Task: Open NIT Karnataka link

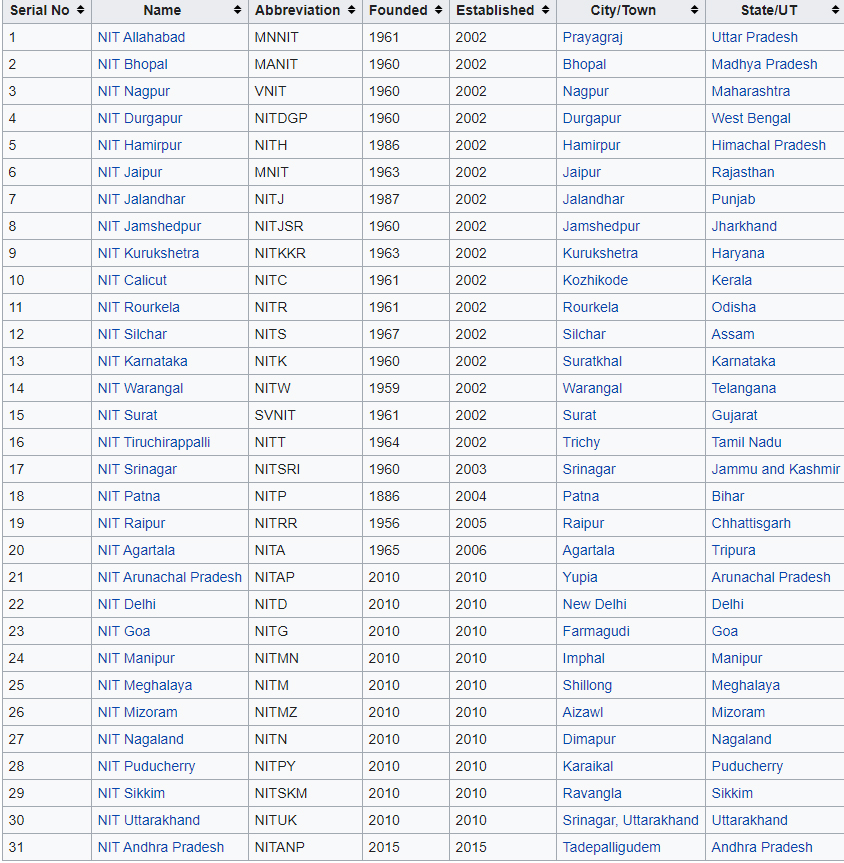Action: [x=143, y=361]
